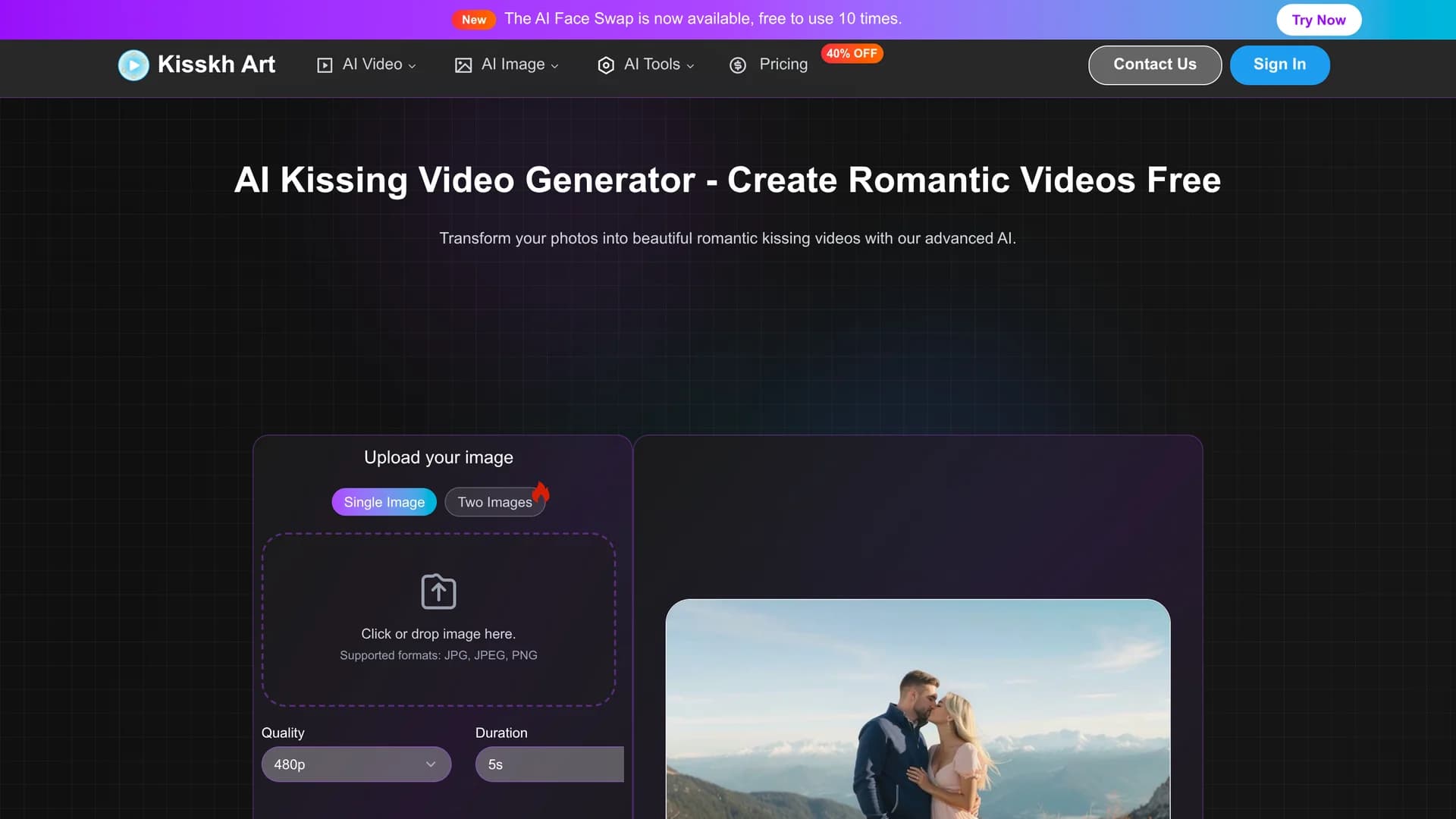1456x819 pixels.
Task: Open the Duration 5s dropdown
Action: (550, 764)
